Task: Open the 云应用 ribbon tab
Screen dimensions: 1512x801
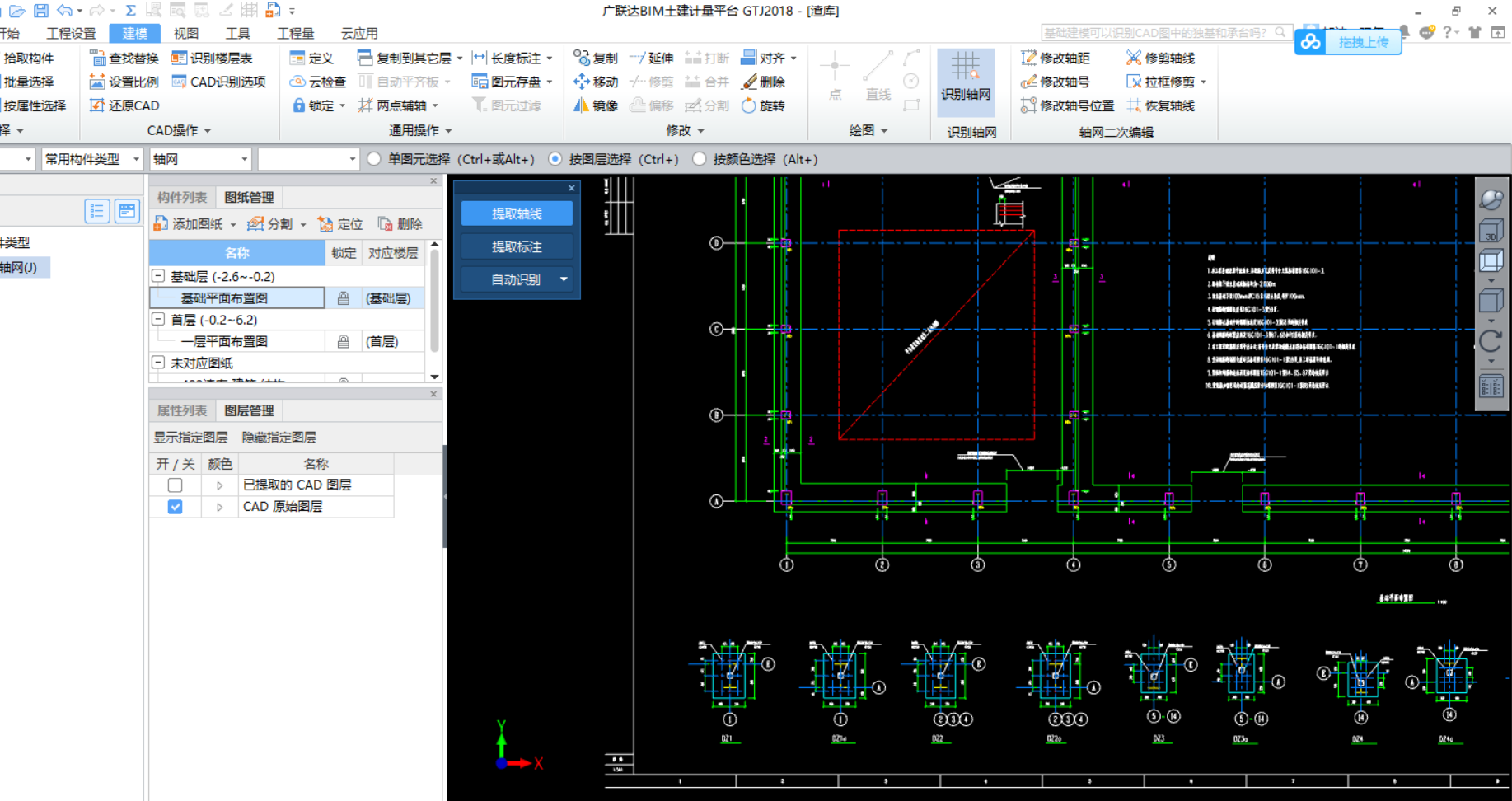Action: (359, 33)
